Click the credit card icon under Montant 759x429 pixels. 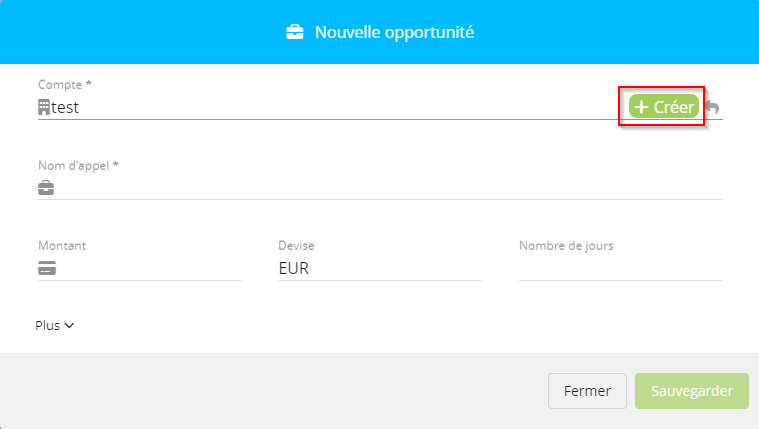(46, 268)
